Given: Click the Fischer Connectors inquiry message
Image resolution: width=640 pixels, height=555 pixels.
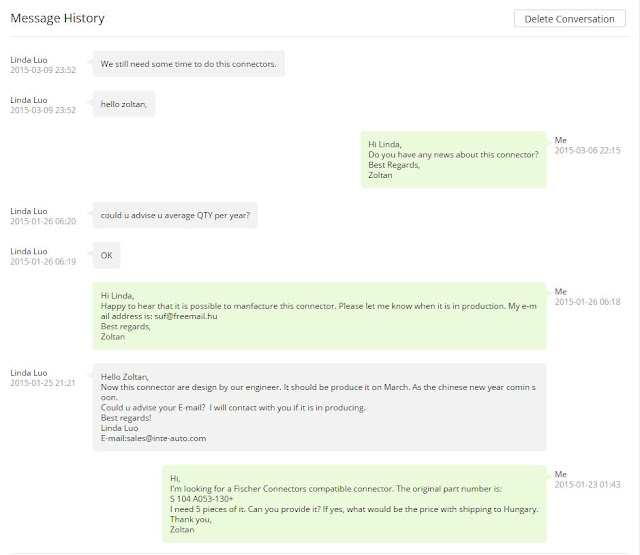Looking at the screenshot, I should coord(354,504).
